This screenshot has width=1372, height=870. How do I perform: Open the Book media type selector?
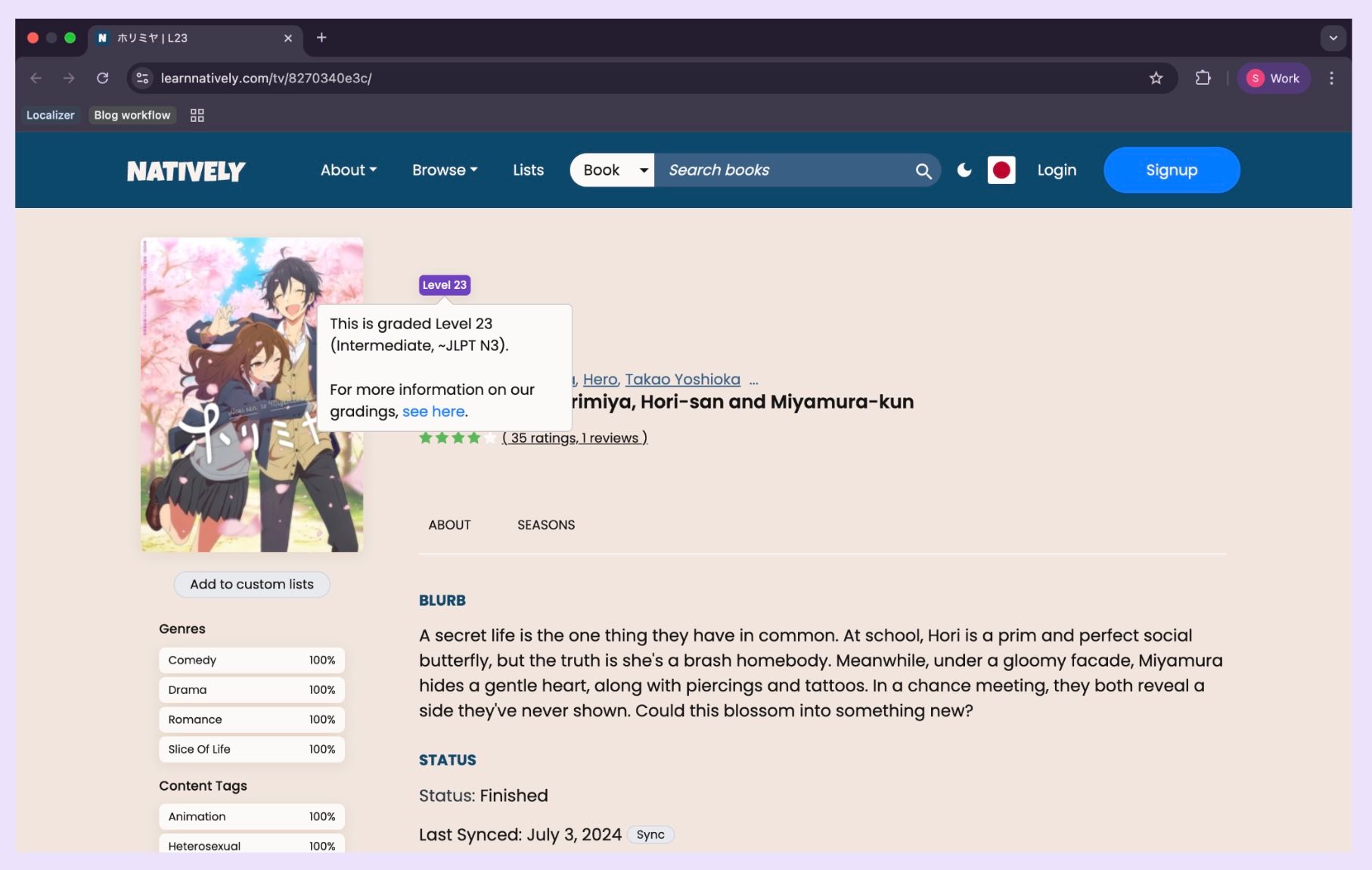(612, 170)
